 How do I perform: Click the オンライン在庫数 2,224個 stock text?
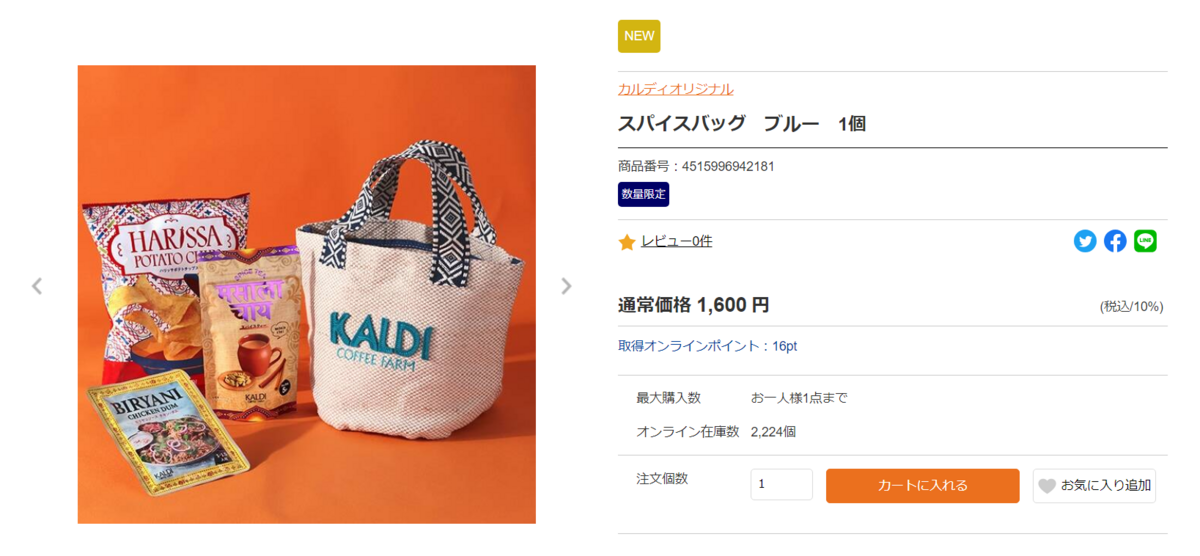[716, 432]
